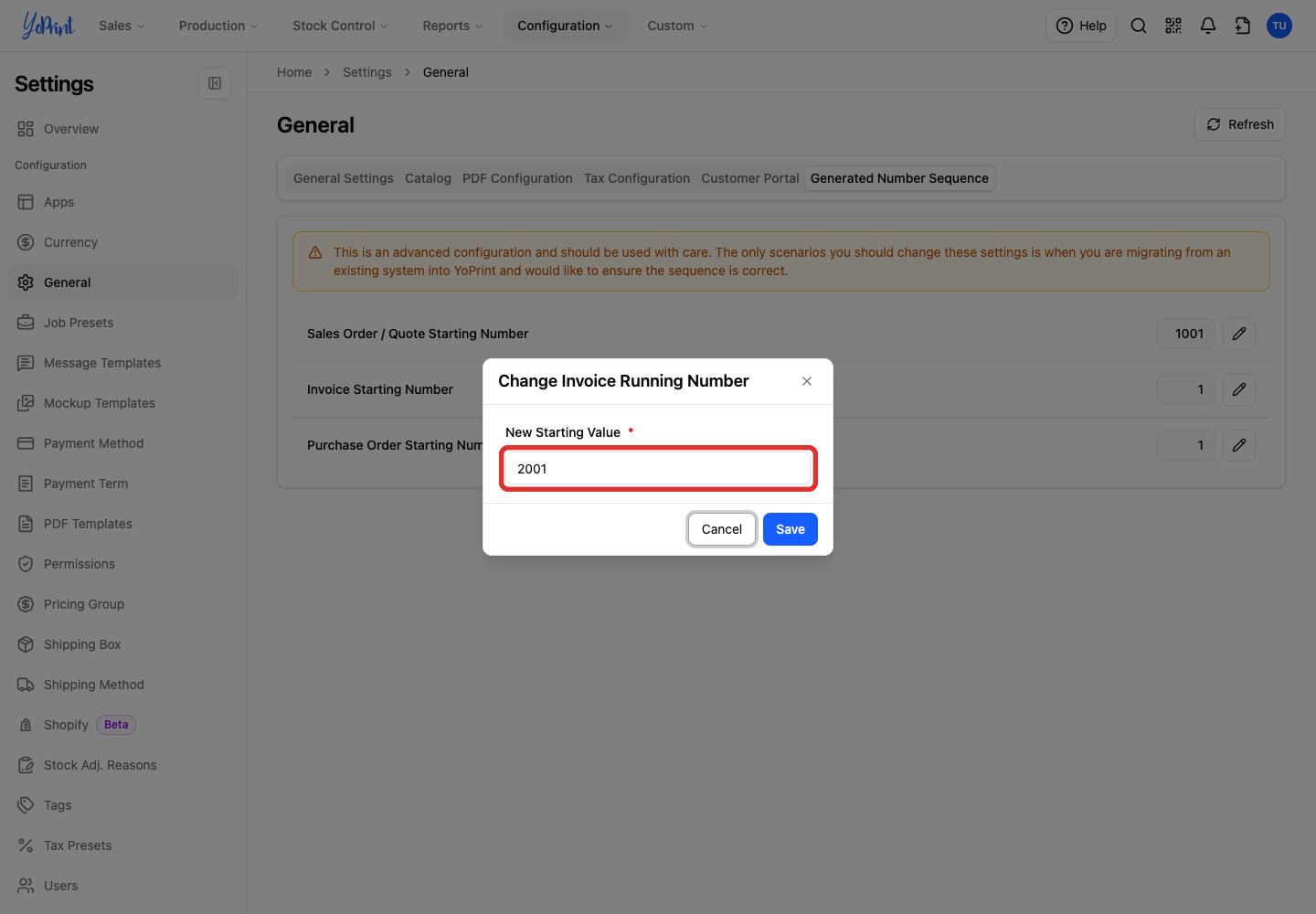Close the Change Invoice Running Number dialog

pyautogui.click(x=807, y=381)
